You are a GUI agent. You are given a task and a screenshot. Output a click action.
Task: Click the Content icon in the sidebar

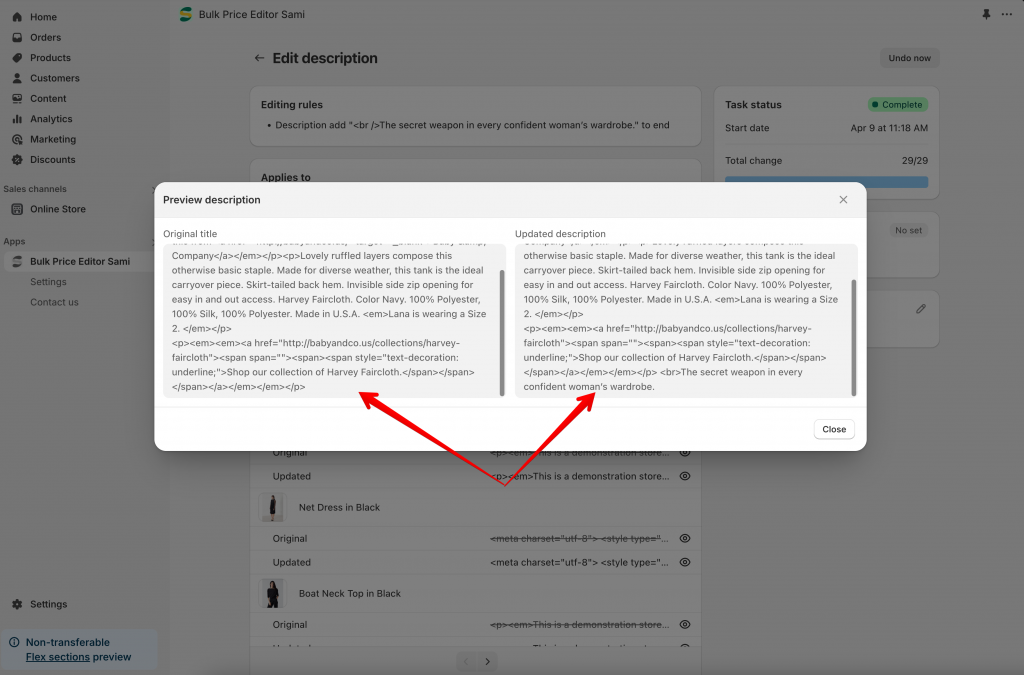click(x=18, y=99)
